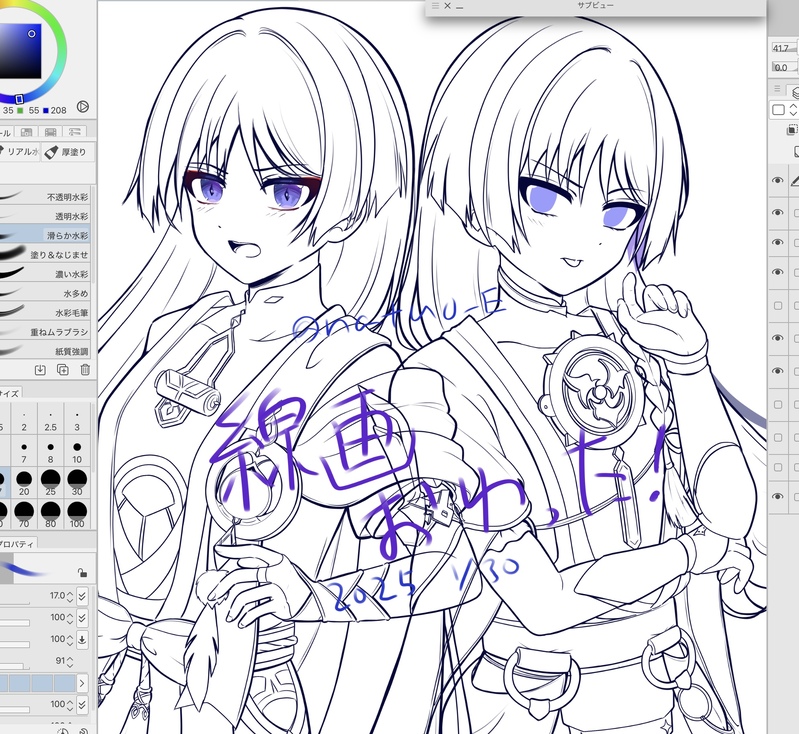Choose brush size preset 2
Screen dimensions: 799x734
pos(24,420)
